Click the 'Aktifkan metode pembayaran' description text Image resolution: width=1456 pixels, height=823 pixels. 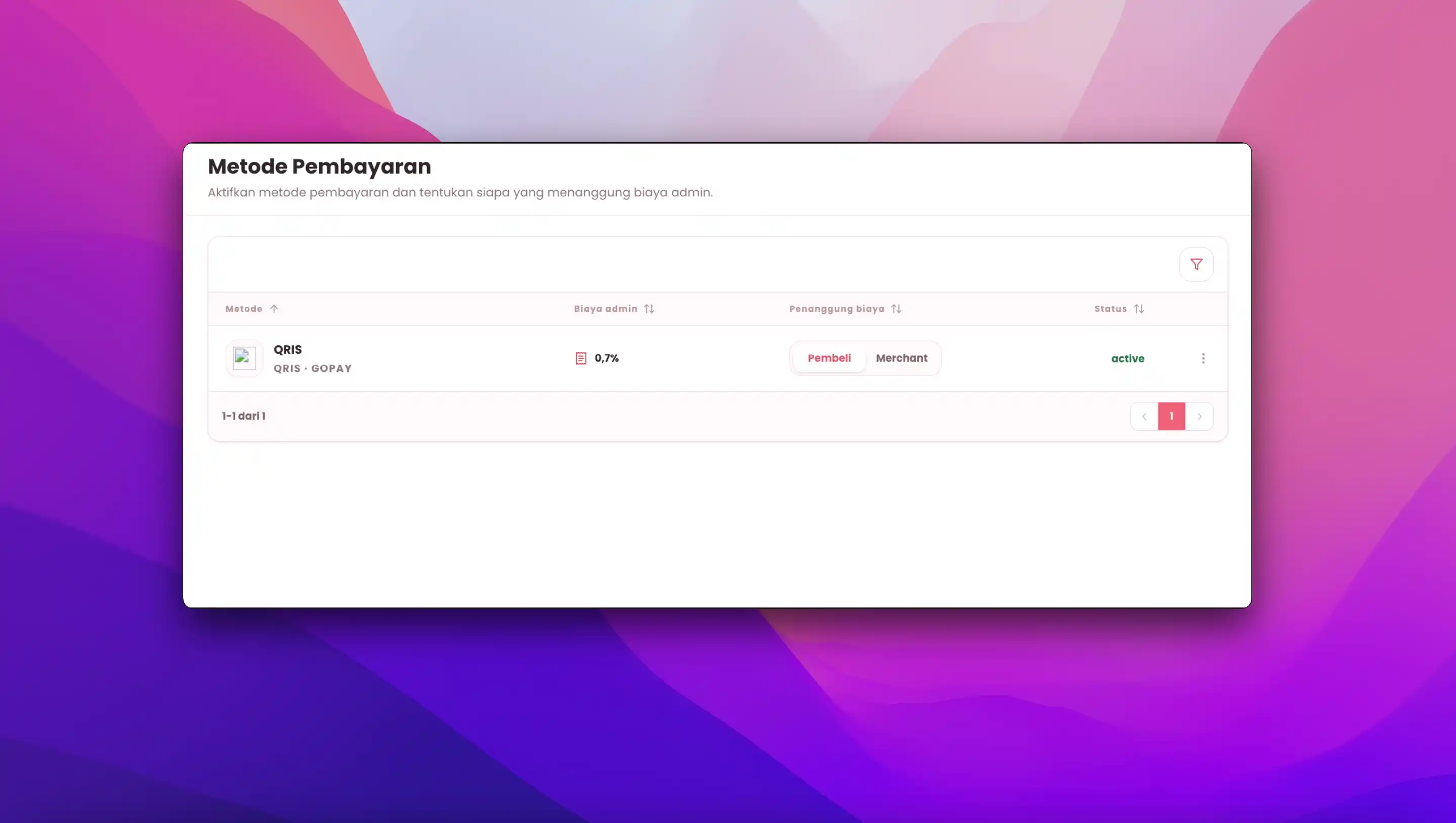tap(460, 192)
